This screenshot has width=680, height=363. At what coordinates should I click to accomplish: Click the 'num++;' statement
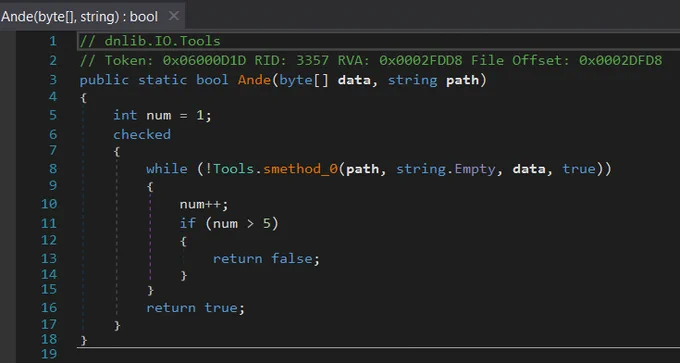[204, 204]
